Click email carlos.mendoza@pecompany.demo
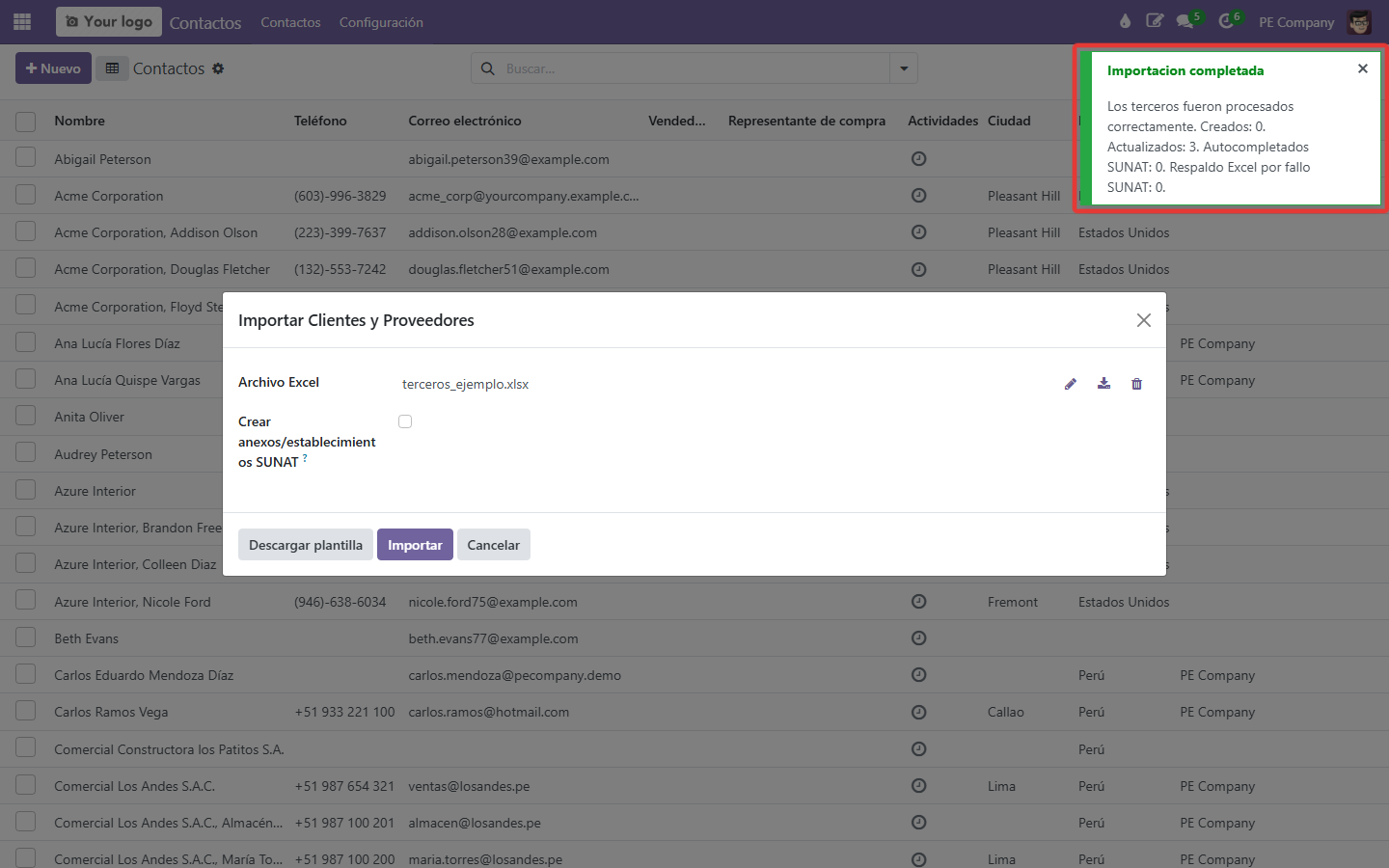1389x868 pixels. coord(514,675)
